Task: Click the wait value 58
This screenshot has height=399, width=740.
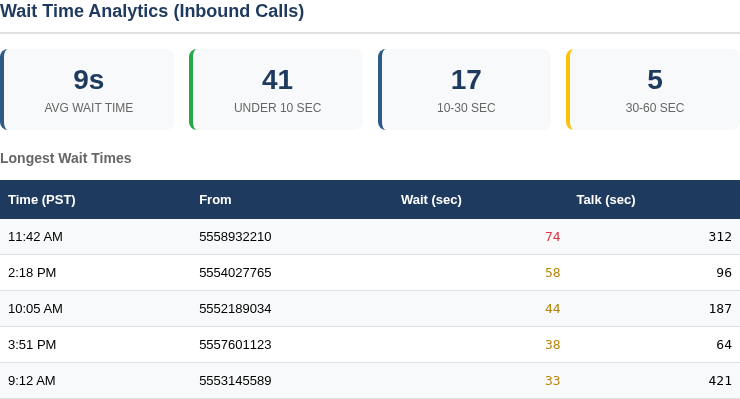Action: click(x=553, y=273)
